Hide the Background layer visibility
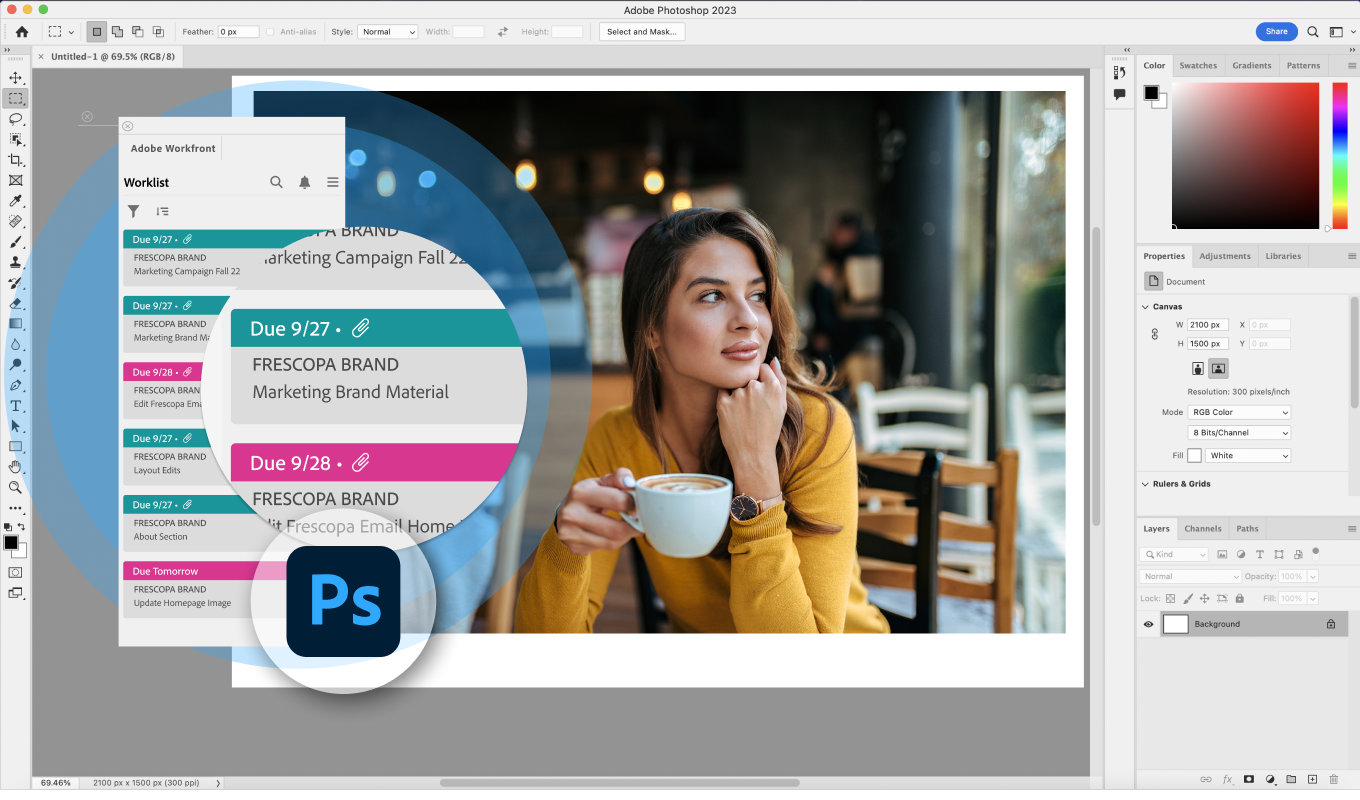Screen dimensions: 1360x800 (1148, 624)
